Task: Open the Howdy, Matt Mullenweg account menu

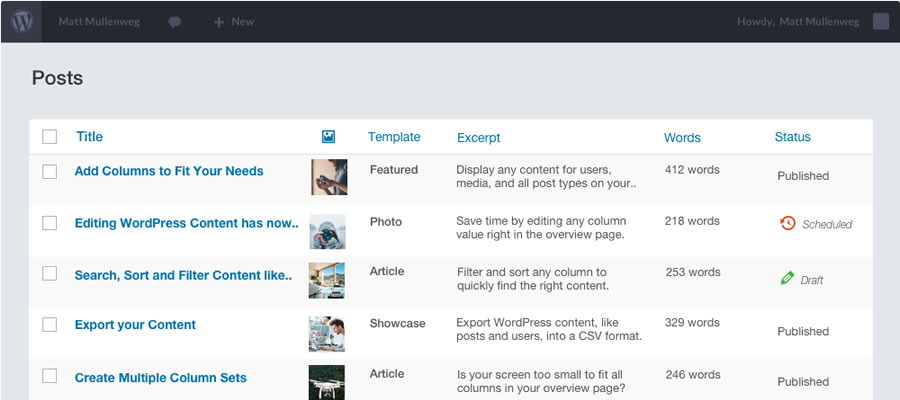Action: [x=798, y=22]
